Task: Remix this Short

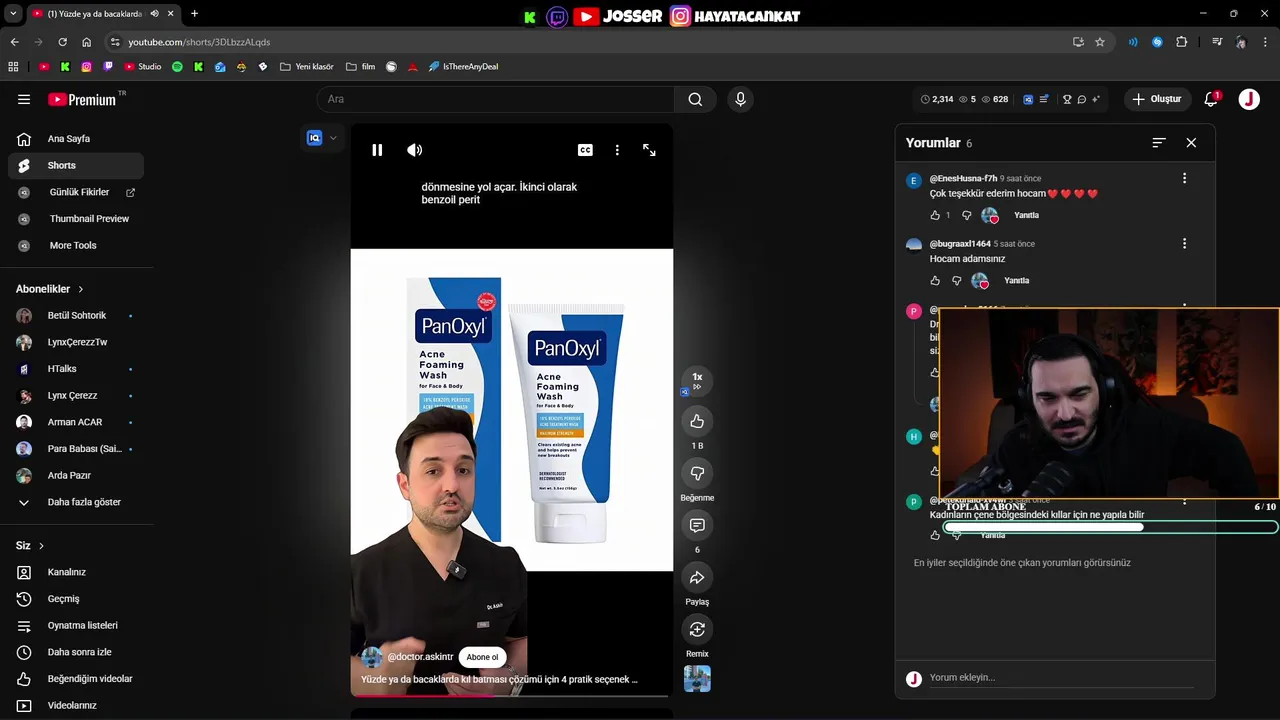Action: click(x=697, y=629)
